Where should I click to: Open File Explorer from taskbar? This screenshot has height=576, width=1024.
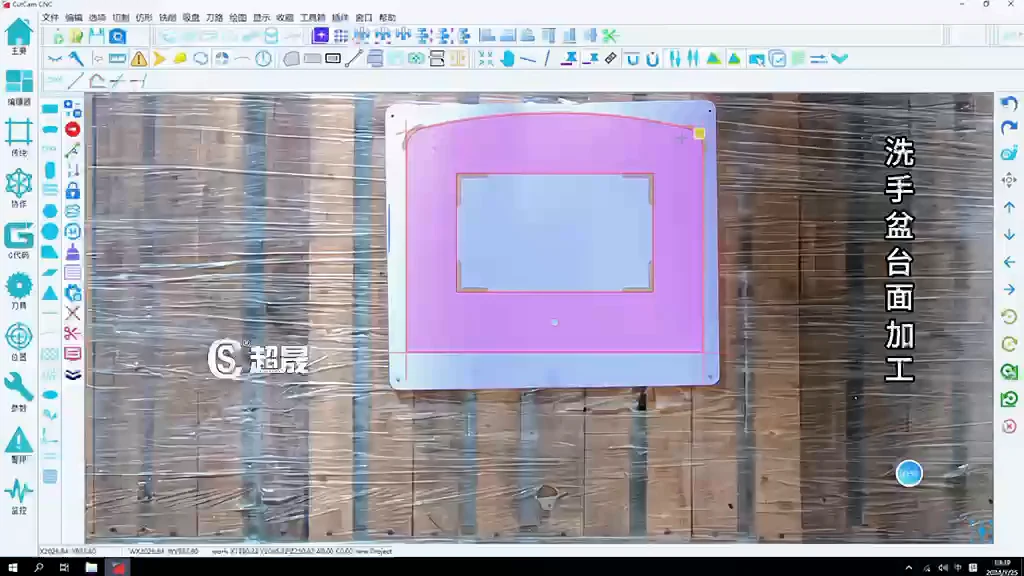pyautogui.click(x=91, y=568)
